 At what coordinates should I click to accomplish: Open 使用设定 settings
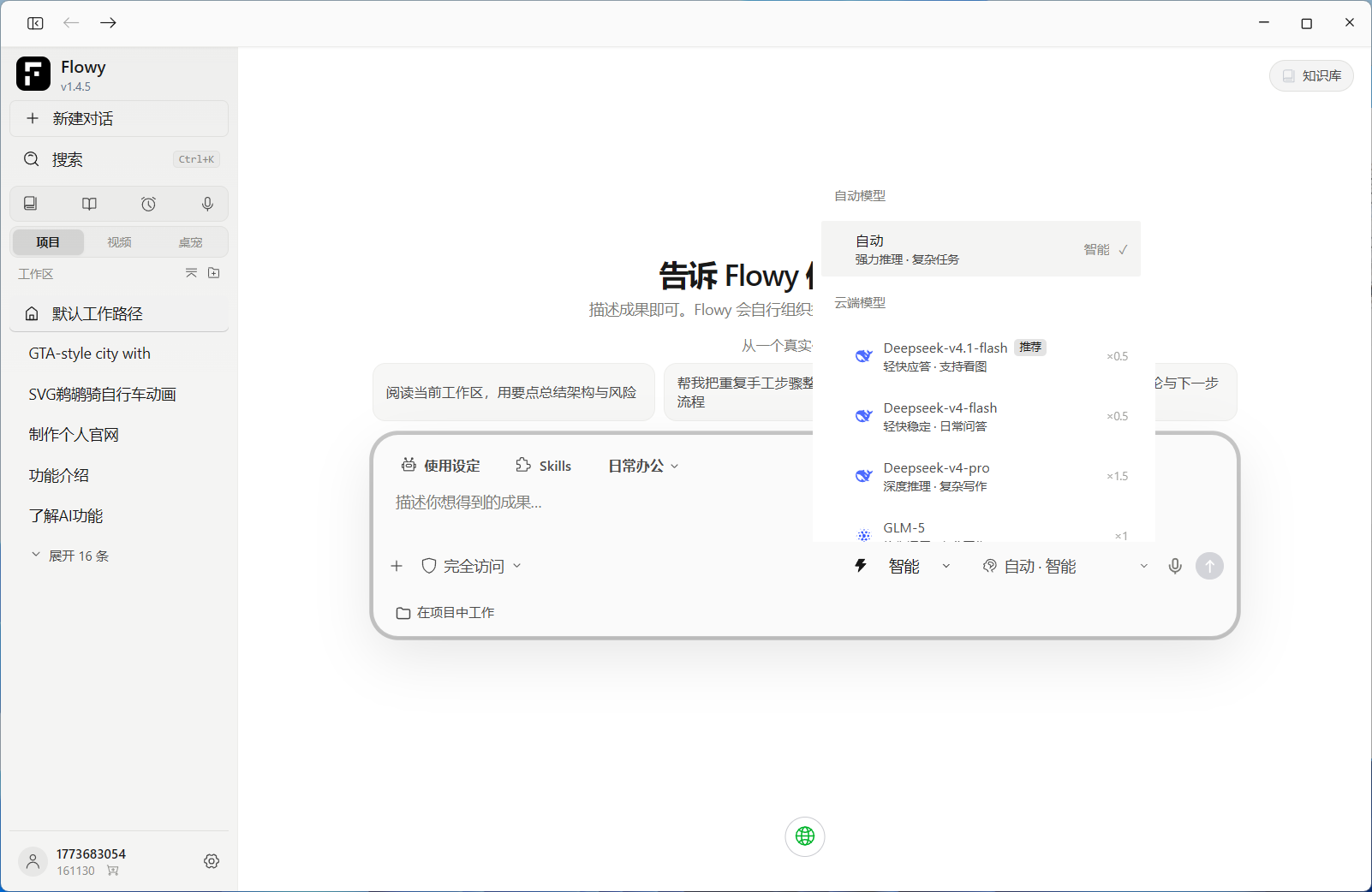click(x=441, y=466)
